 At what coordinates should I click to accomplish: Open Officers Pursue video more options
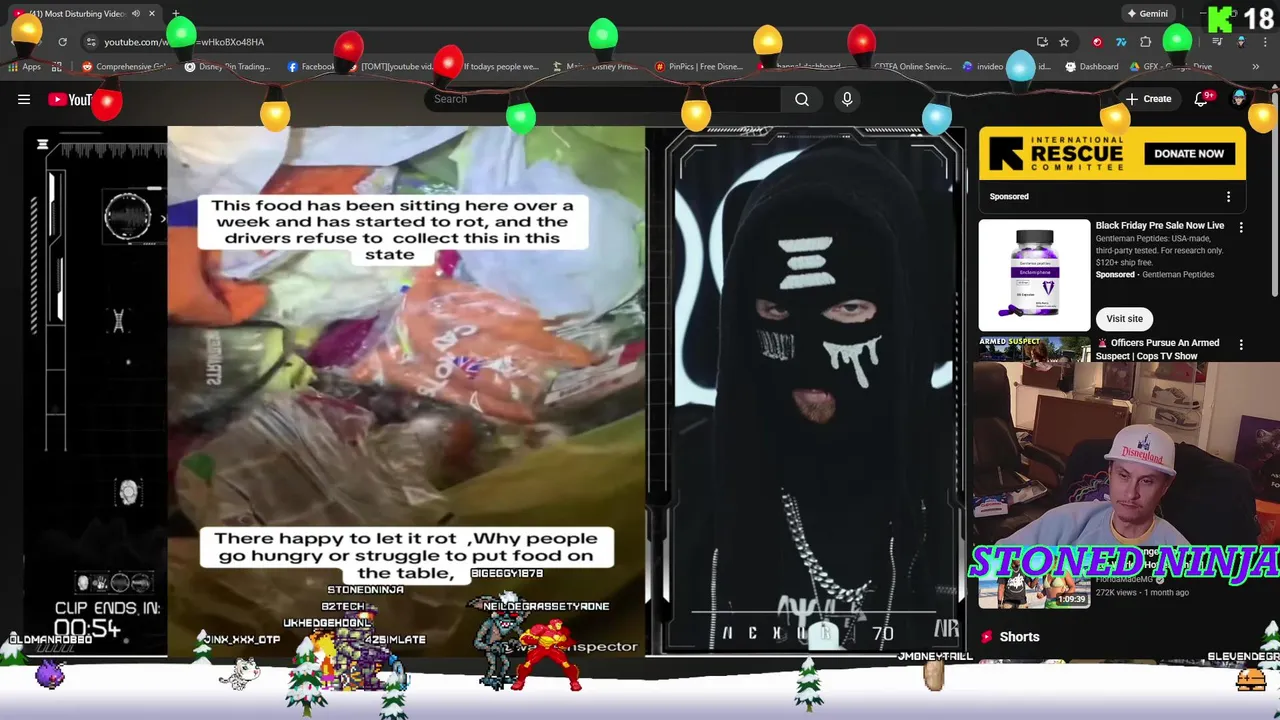pos(1241,345)
